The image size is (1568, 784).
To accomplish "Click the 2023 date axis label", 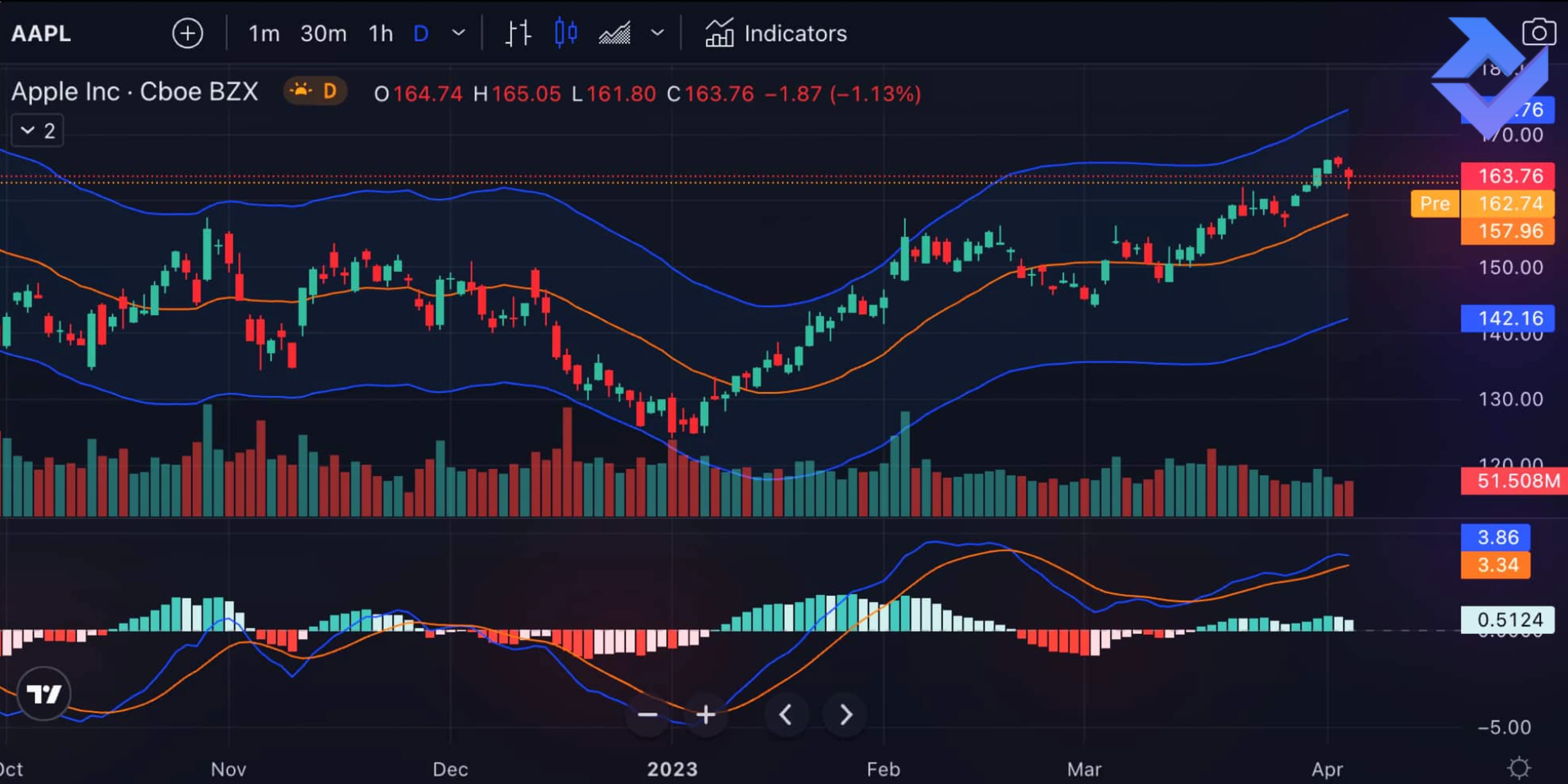I will pyautogui.click(x=672, y=769).
